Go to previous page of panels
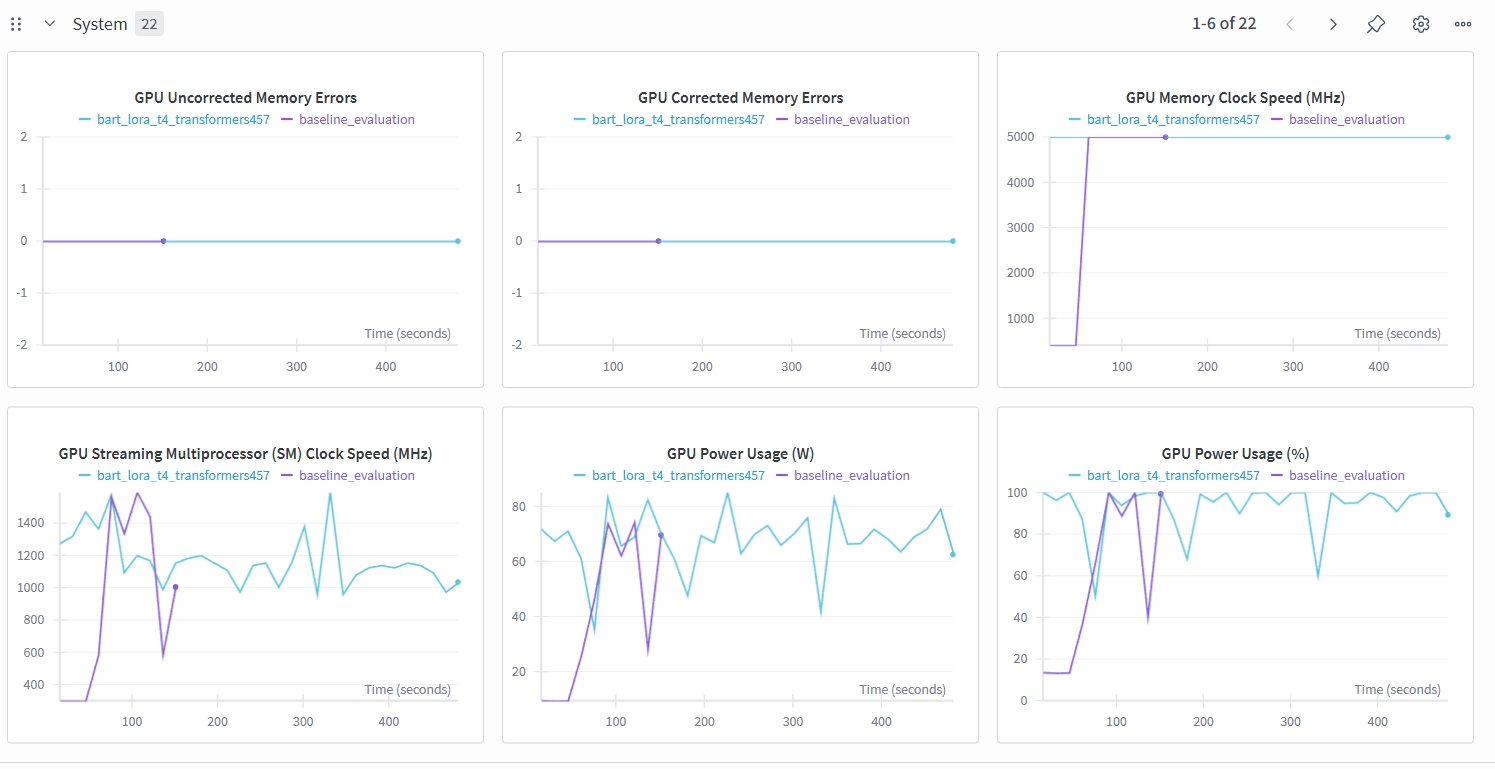This screenshot has height=769, width=1495. pyautogui.click(x=1289, y=24)
